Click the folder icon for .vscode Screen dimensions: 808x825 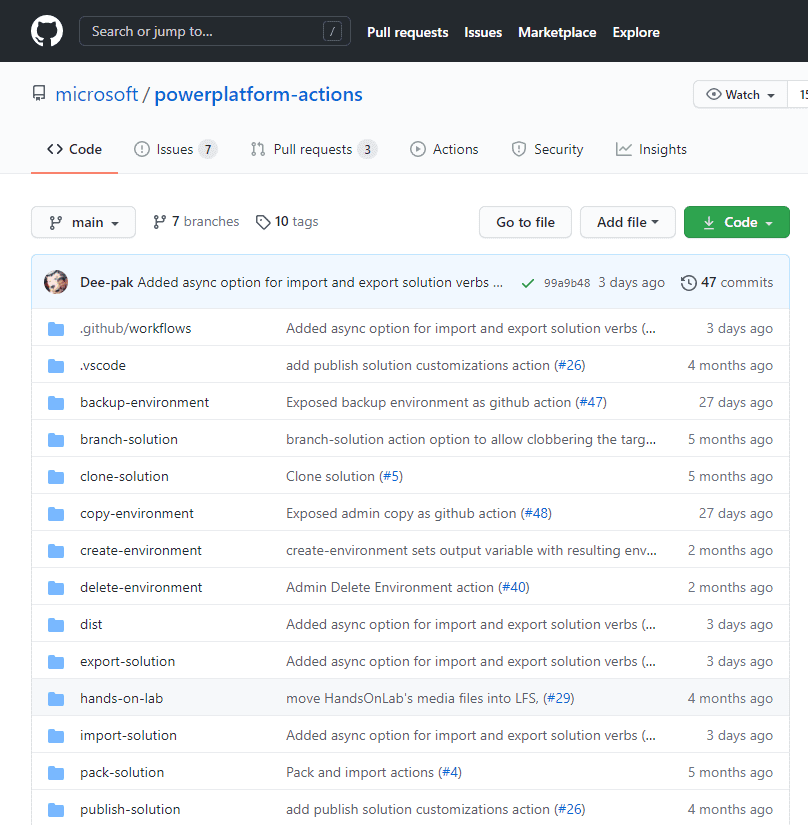[56, 366]
